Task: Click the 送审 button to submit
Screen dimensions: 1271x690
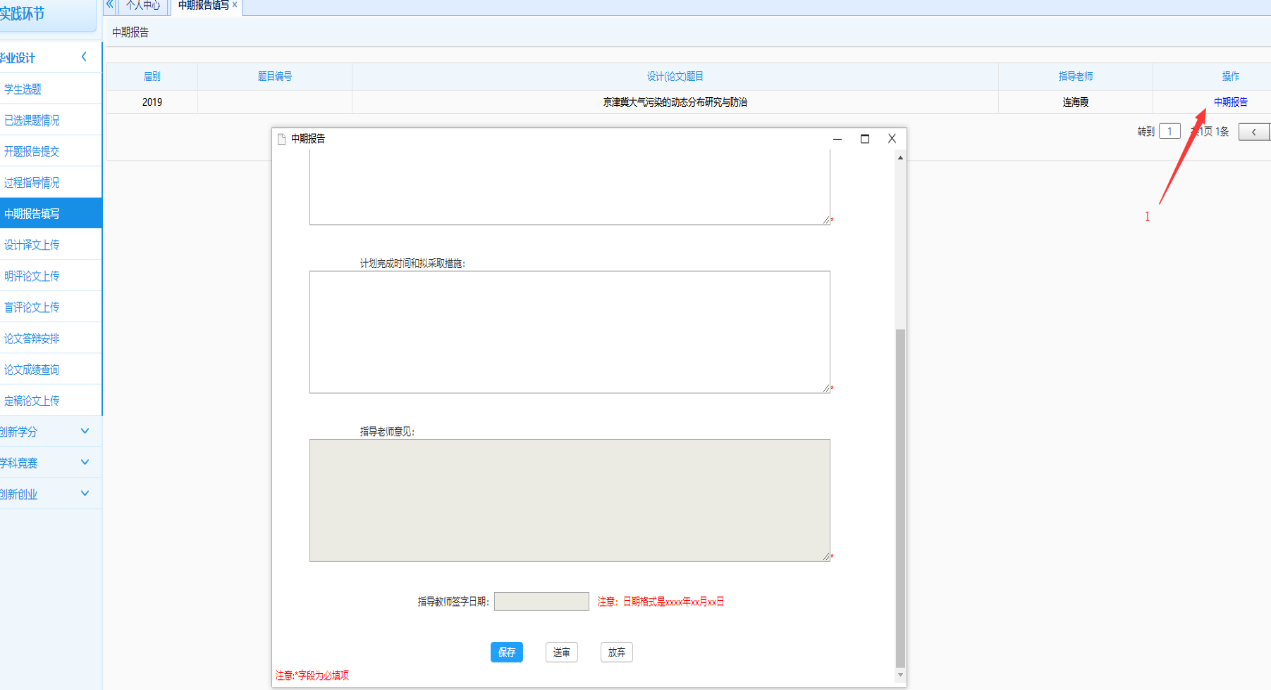Action: point(562,652)
